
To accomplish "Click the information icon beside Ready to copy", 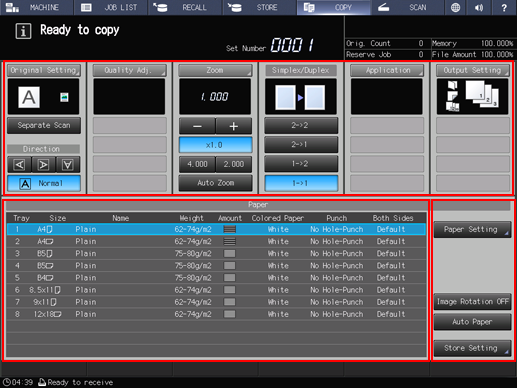I will (x=23, y=31).
